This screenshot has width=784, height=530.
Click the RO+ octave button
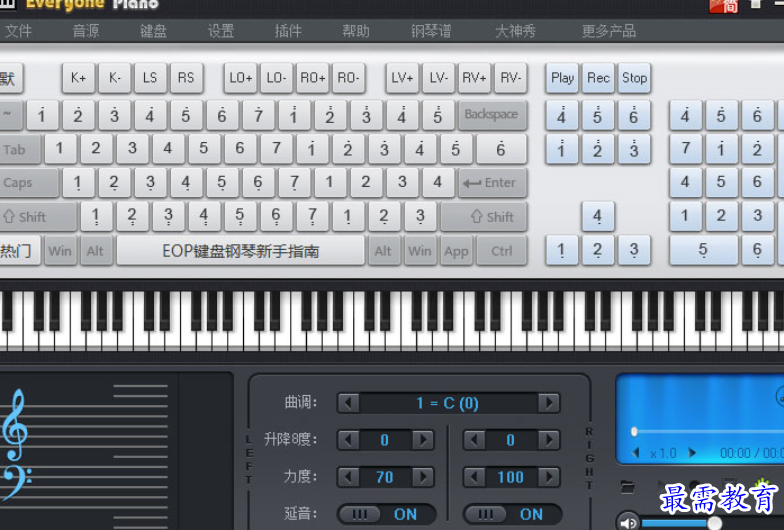(312, 78)
